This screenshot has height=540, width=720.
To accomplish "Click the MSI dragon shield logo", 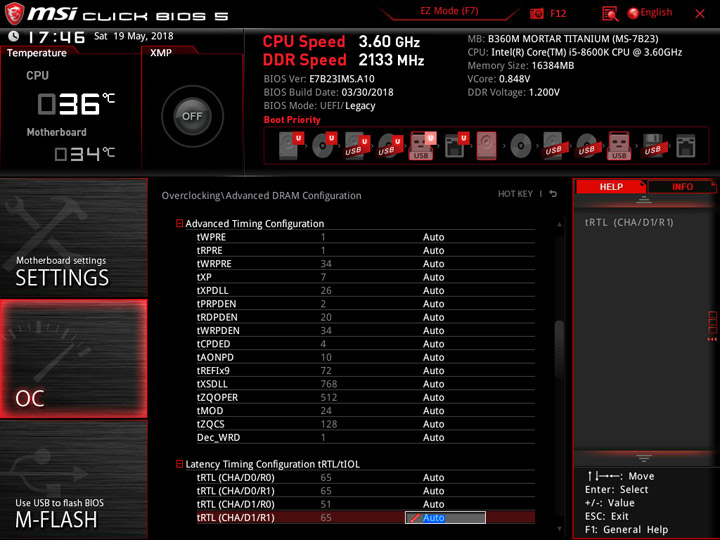I will (14, 13).
